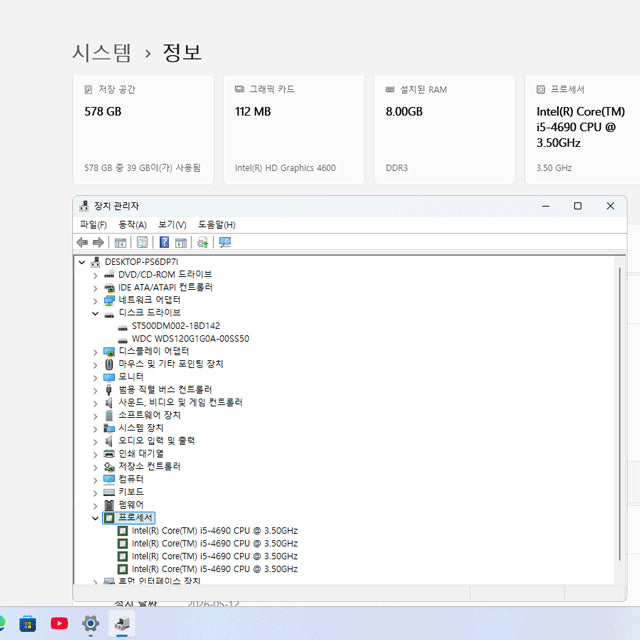This screenshot has width=640, height=640.
Task: Click the blue Help question mark icon
Action: (x=164, y=242)
